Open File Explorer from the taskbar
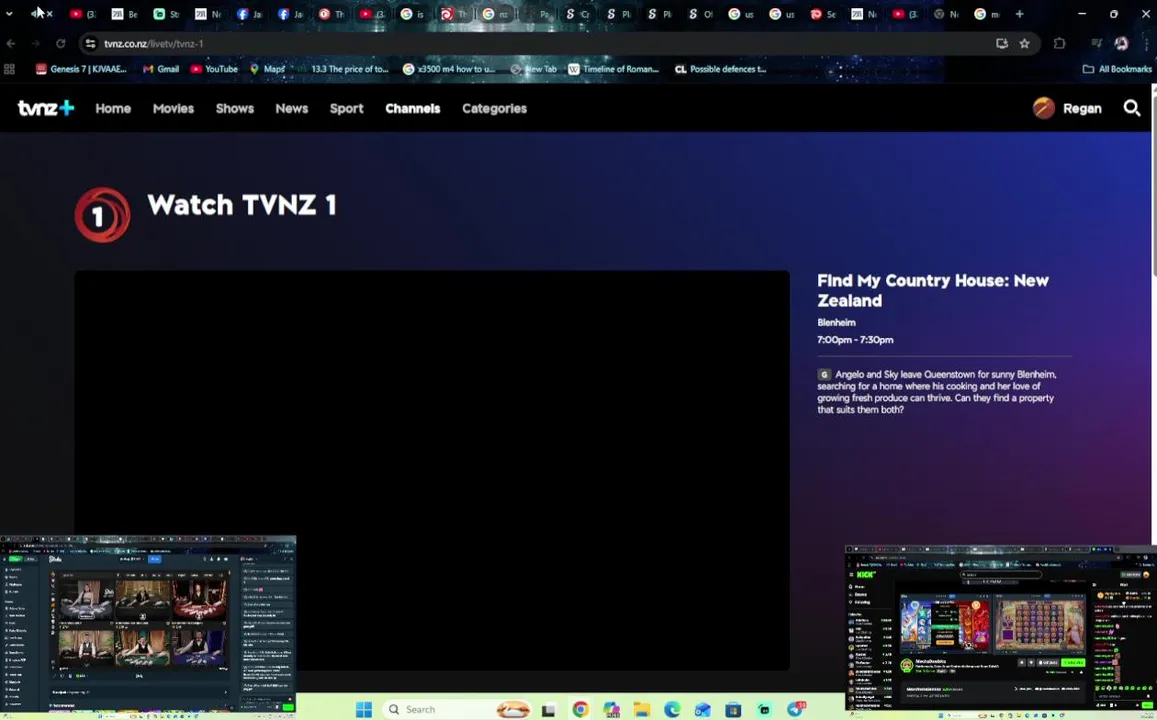This screenshot has height=720, width=1157. tap(641, 709)
